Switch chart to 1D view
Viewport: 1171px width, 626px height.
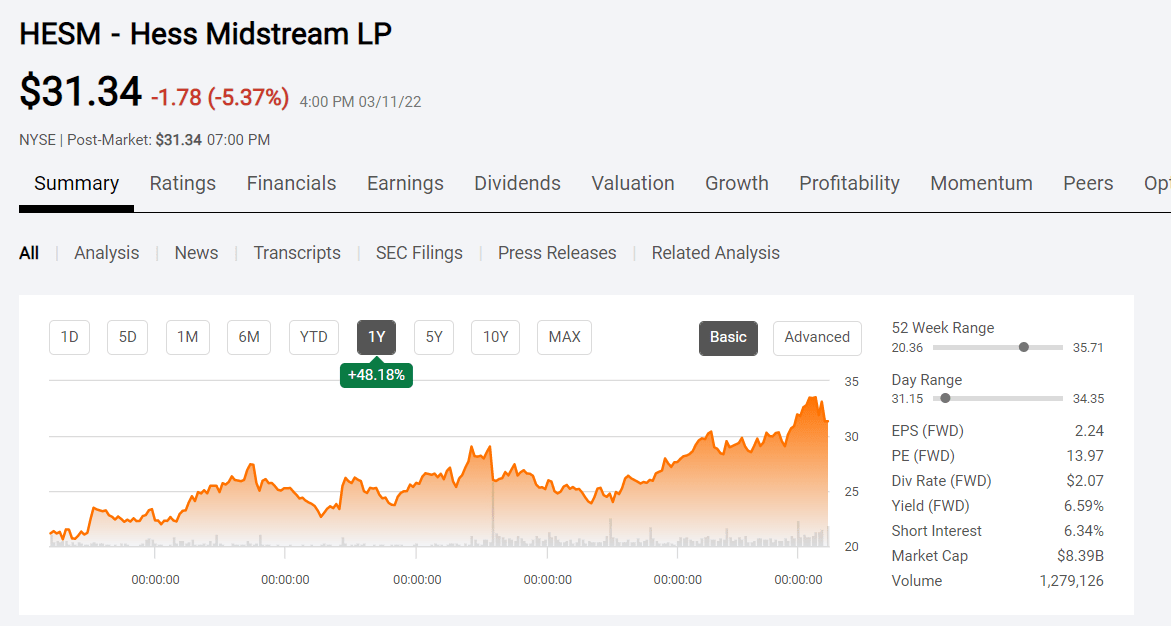[x=69, y=337]
